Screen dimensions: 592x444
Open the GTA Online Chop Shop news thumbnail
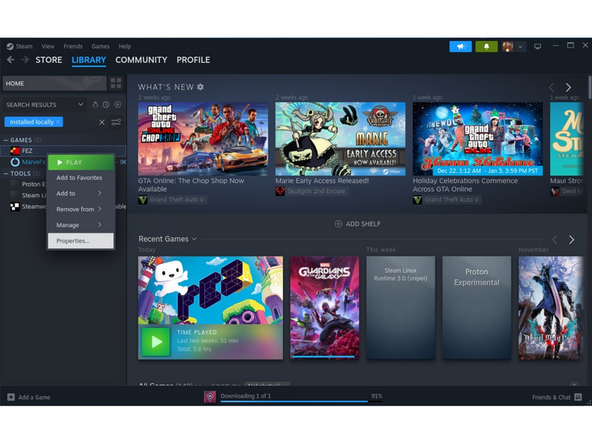(x=203, y=139)
